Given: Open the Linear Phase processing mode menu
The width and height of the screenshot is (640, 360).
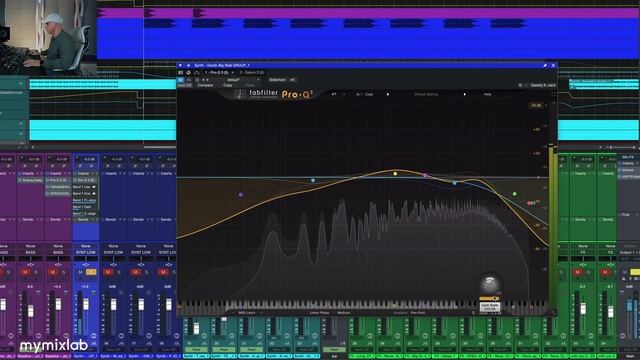Looking at the screenshot, I should tap(319, 313).
